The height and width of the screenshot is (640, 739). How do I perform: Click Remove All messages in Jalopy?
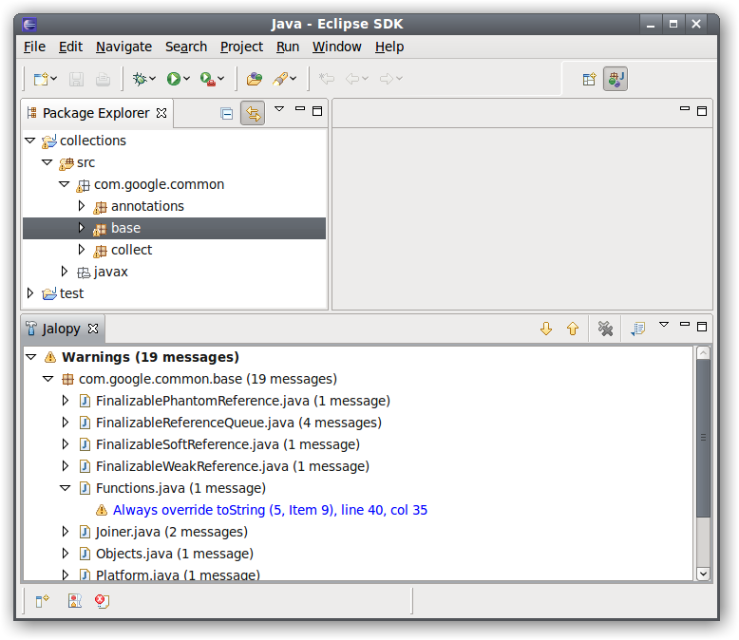pyautogui.click(x=605, y=328)
